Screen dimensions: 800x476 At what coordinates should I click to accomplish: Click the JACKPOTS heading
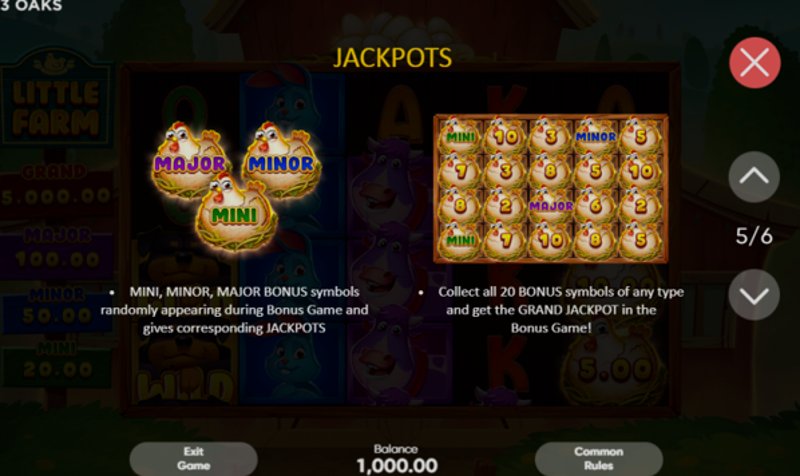[392, 57]
